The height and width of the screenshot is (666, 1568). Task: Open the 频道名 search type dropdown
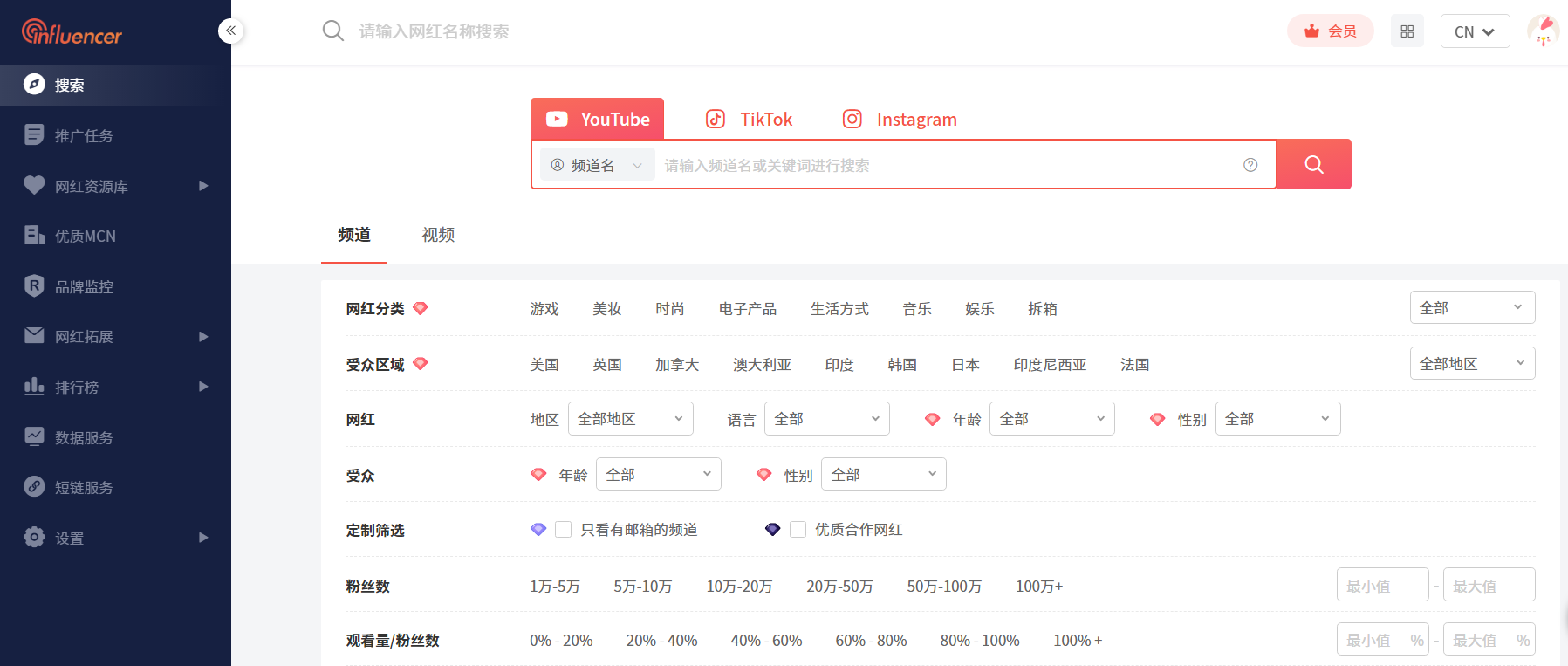click(x=597, y=165)
